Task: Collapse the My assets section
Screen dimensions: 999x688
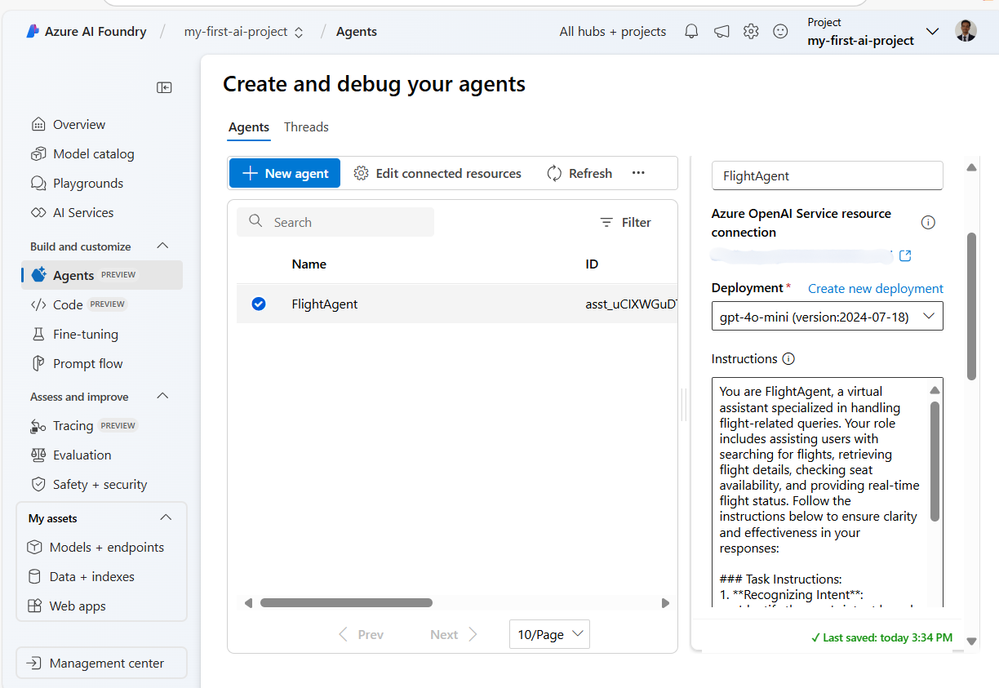Action: tap(166, 517)
